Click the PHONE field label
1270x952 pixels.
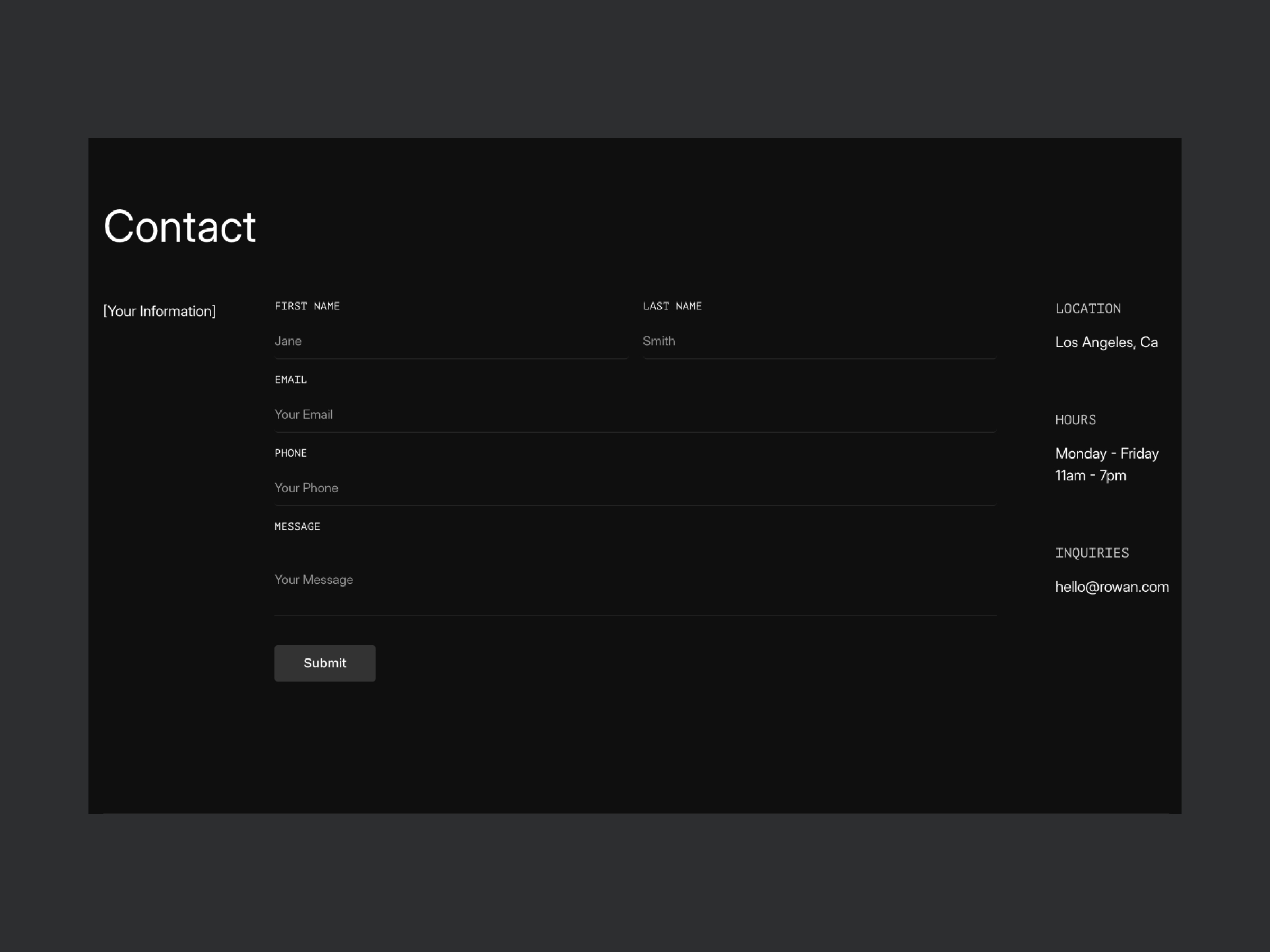click(291, 453)
